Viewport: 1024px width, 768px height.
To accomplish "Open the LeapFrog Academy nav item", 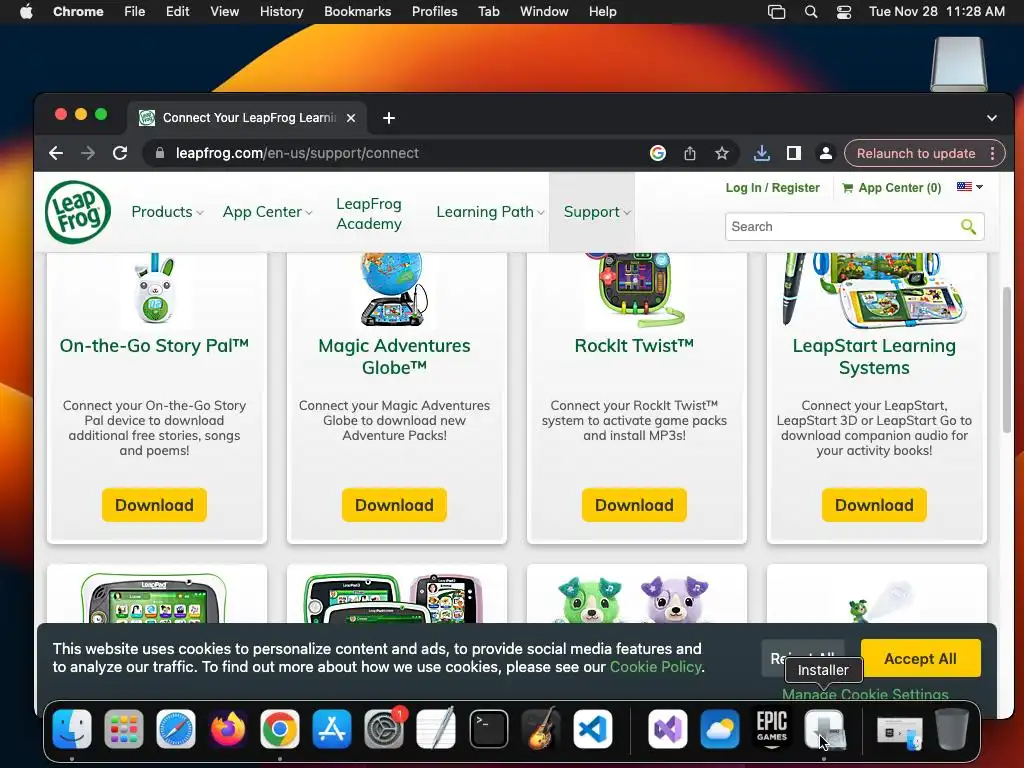I will (369, 214).
